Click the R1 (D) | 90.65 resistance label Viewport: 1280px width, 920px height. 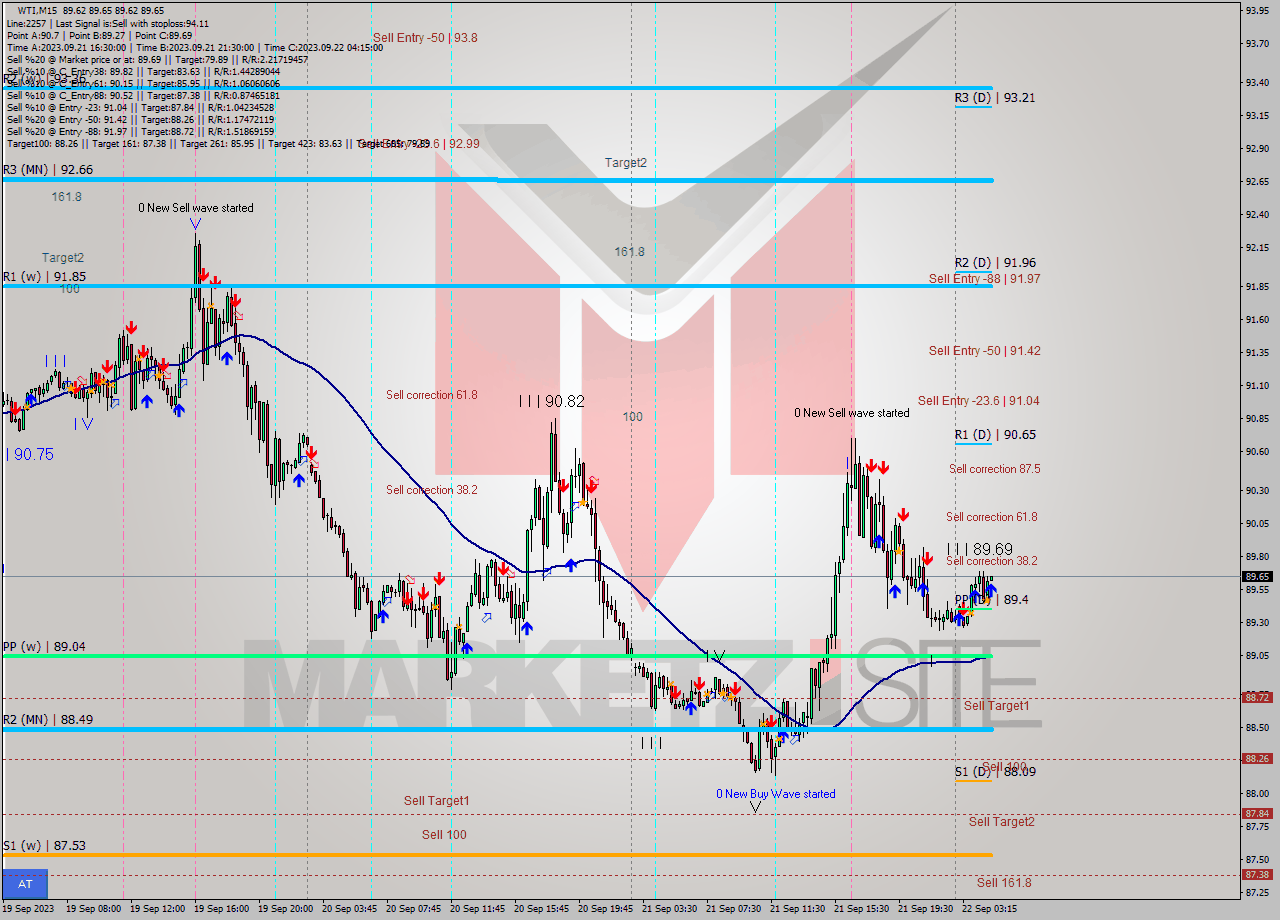click(994, 435)
